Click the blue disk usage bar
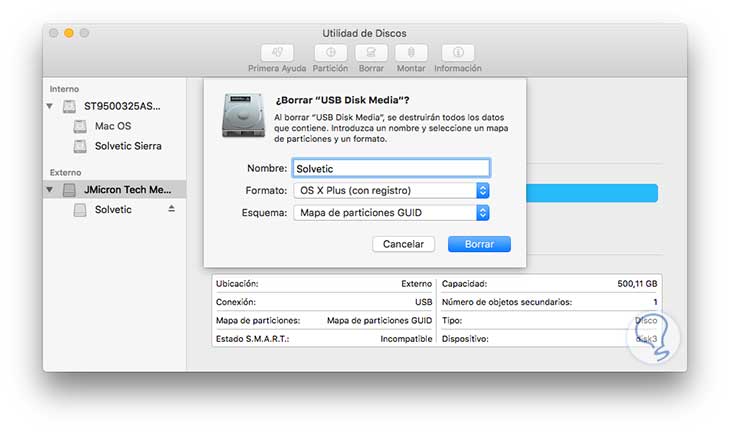 [x=592, y=193]
